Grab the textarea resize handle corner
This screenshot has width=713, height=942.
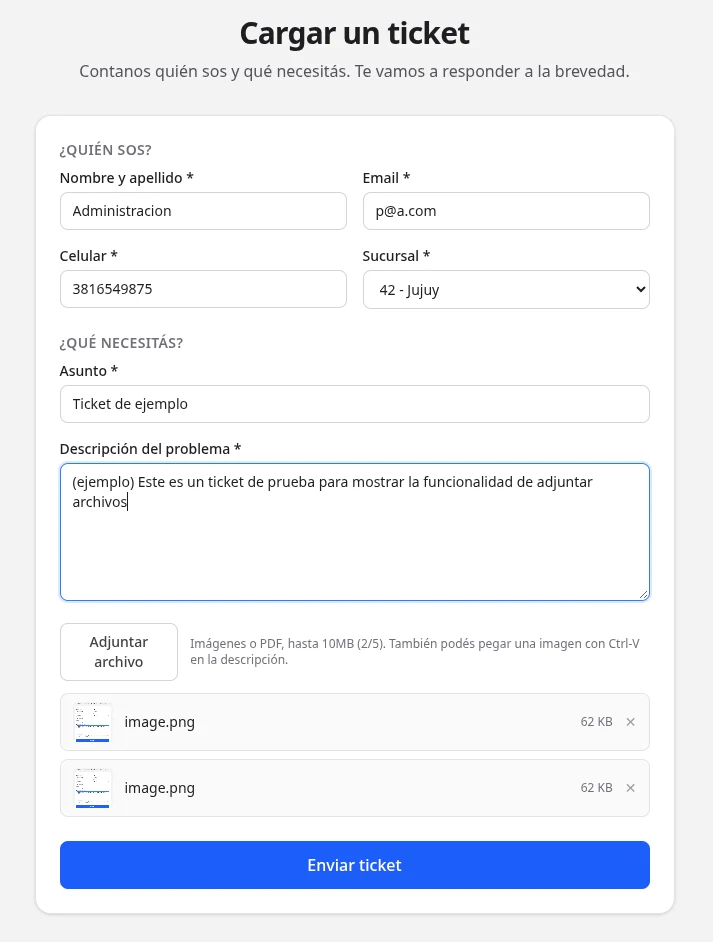point(643,594)
